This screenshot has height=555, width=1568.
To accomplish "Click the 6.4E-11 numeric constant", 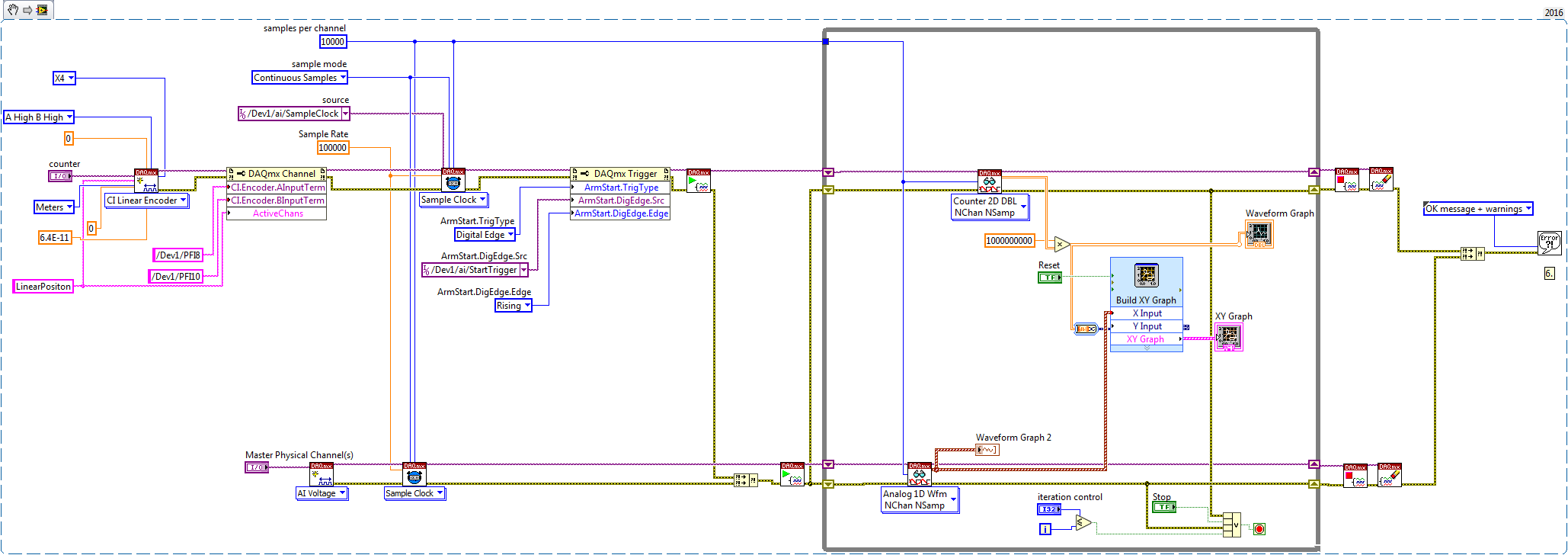I will [x=55, y=237].
